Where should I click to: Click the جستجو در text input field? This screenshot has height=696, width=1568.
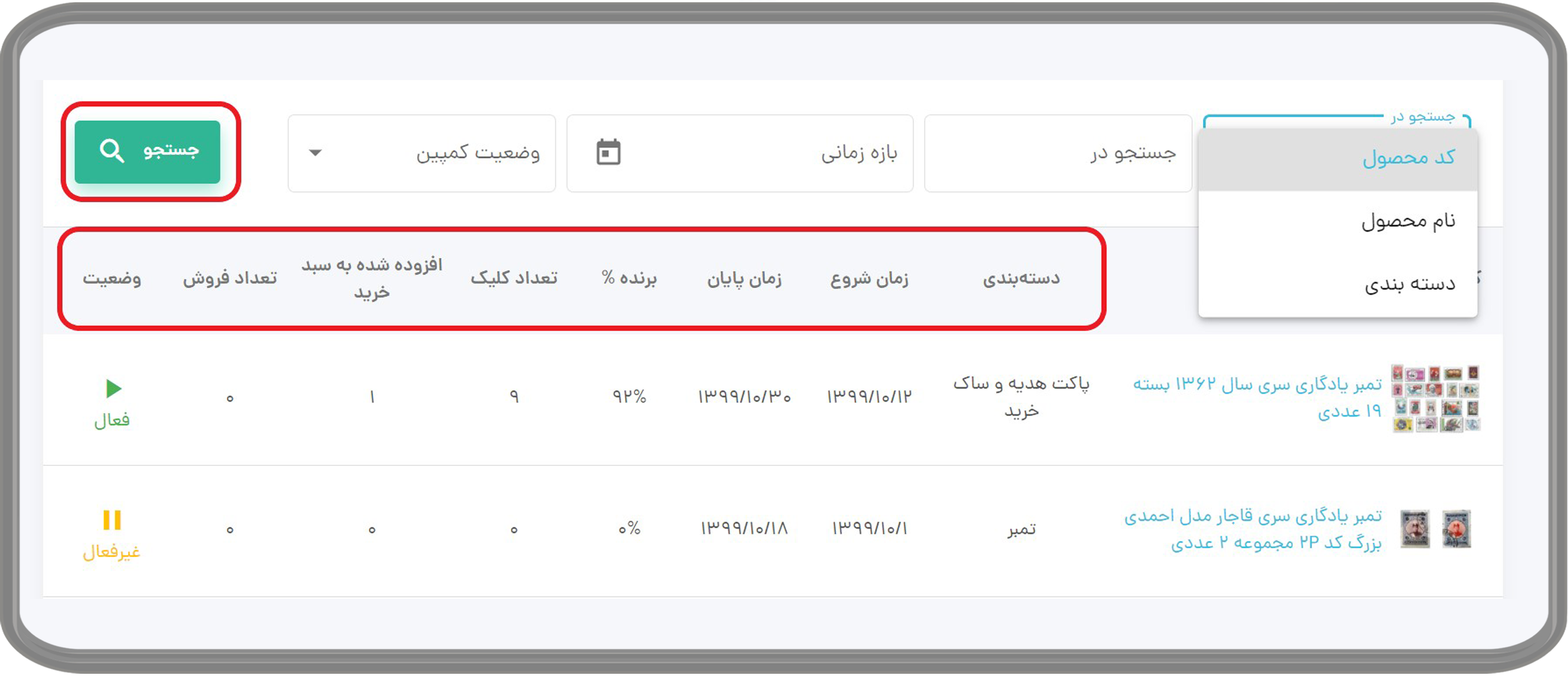pos(1057,153)
